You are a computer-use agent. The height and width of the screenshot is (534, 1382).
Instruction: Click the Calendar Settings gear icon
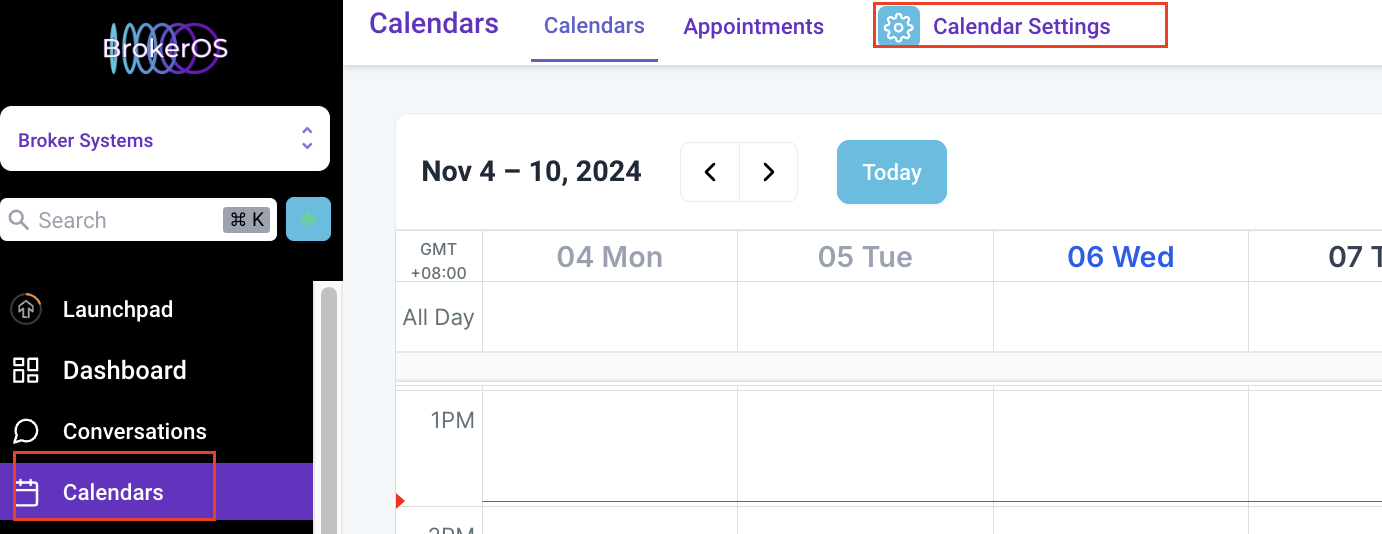coord(899,27)
